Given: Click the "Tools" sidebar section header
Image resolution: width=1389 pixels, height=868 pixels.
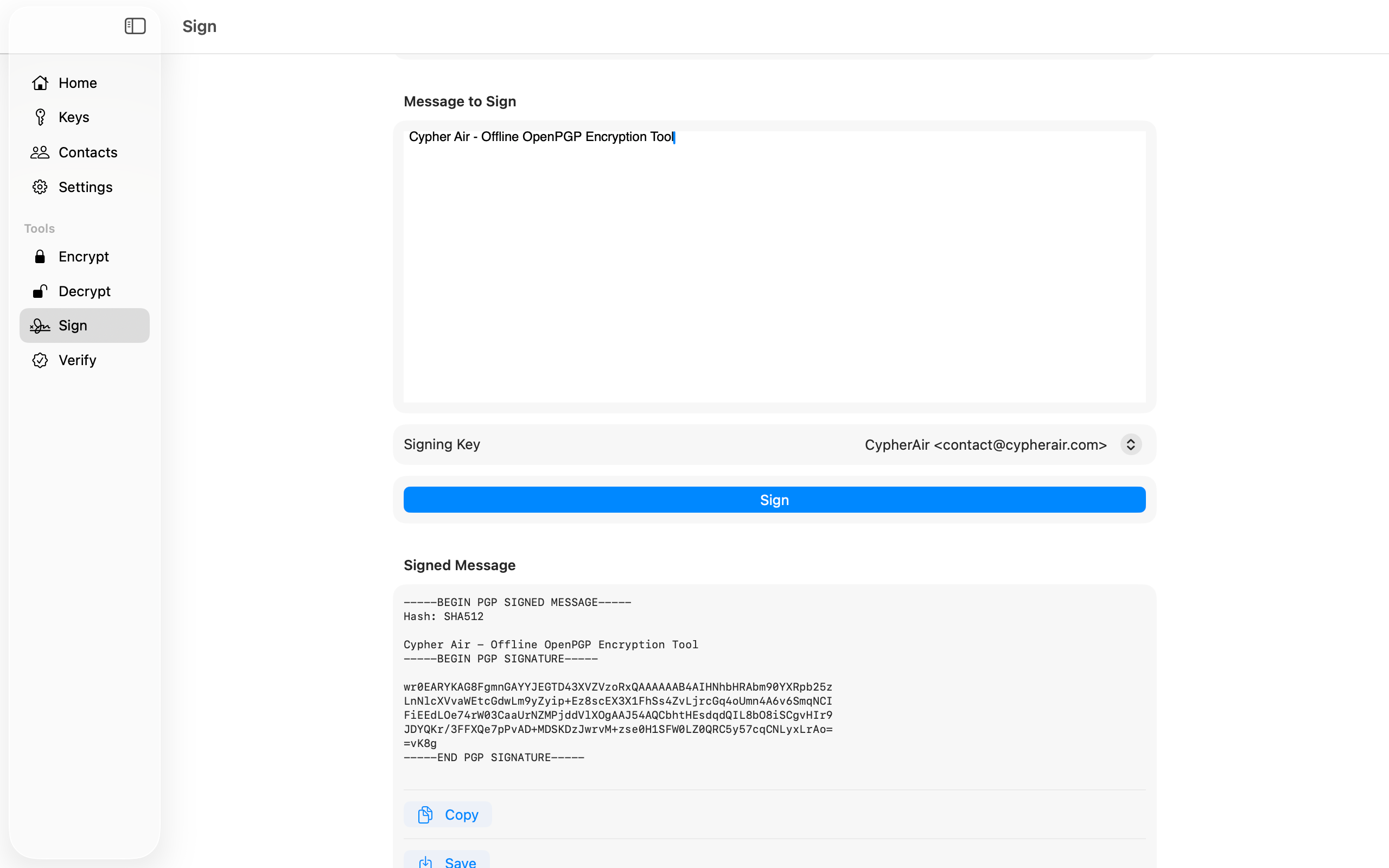Looking at the screenshot, I should point(40,228).
